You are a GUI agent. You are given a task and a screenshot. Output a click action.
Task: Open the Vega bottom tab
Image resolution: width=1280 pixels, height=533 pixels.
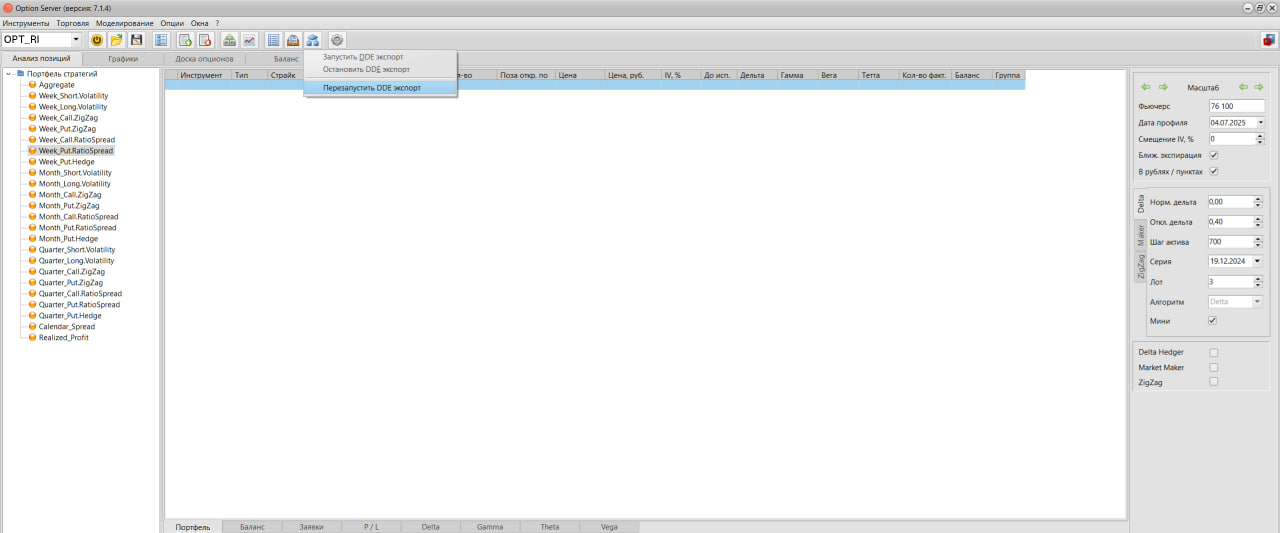click(x=609, y=526)
